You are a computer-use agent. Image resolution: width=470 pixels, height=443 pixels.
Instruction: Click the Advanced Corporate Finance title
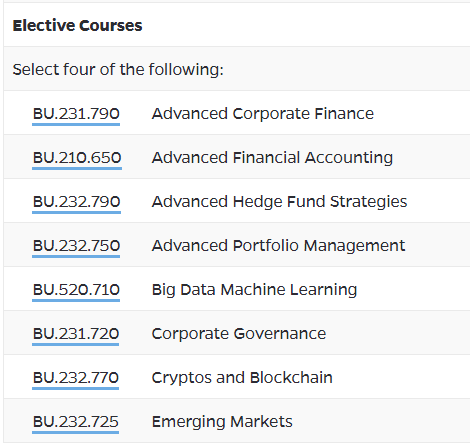tap(263, 114)
